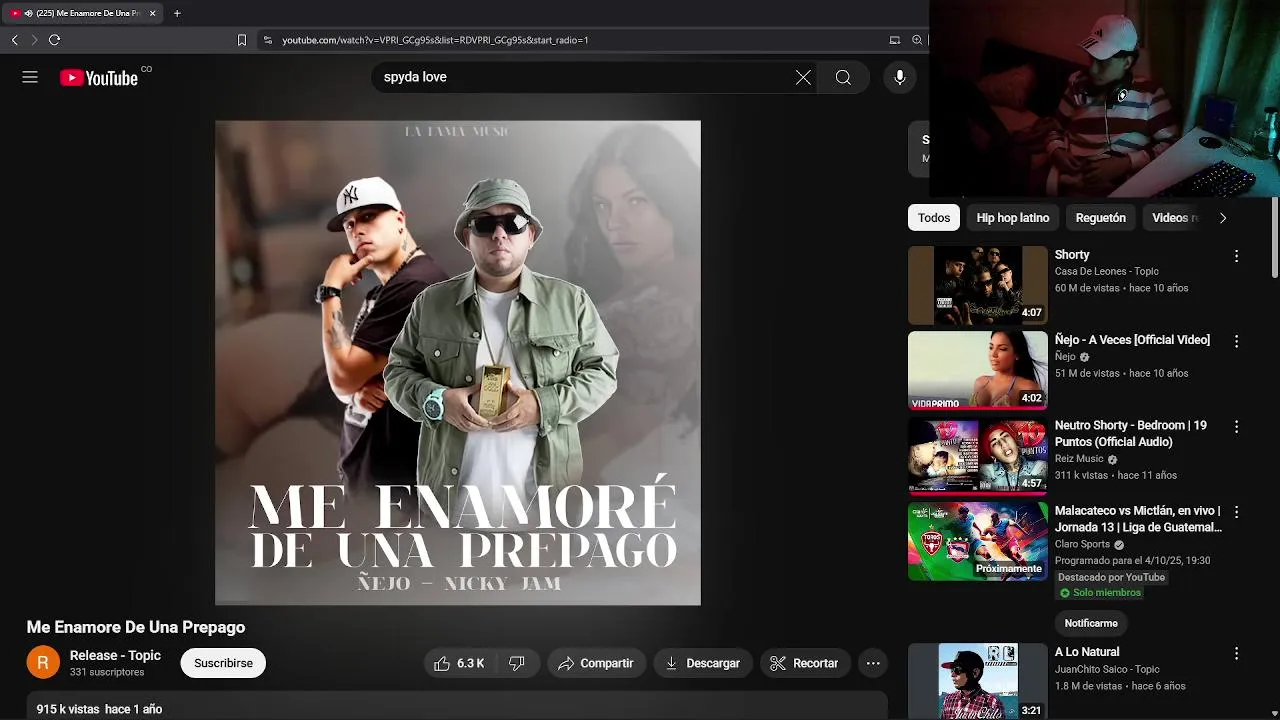Download the video with Descargar

pos(703,663)
